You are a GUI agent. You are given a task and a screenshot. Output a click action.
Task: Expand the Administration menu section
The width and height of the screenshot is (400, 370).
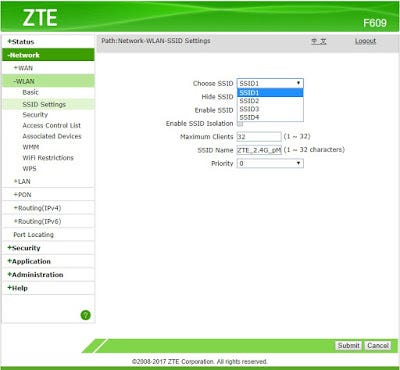click(x=35, y=275)
